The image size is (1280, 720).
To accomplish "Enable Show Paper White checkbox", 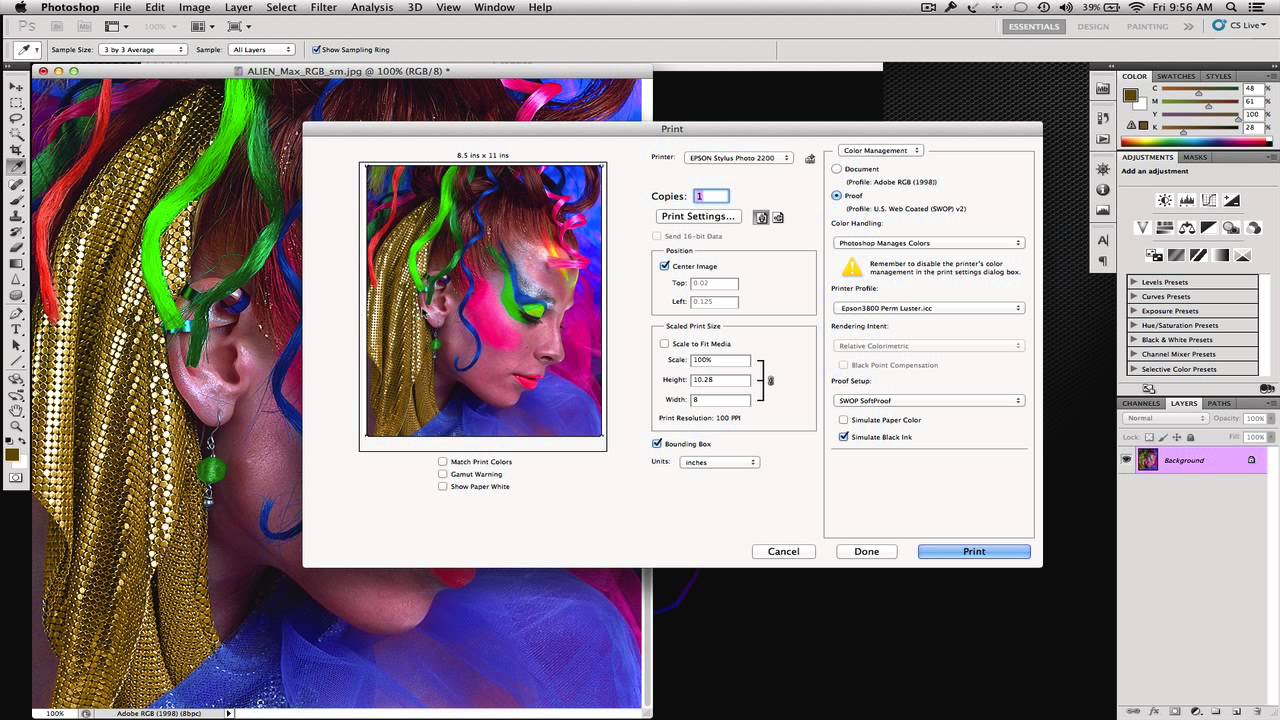I will [443, 486].
